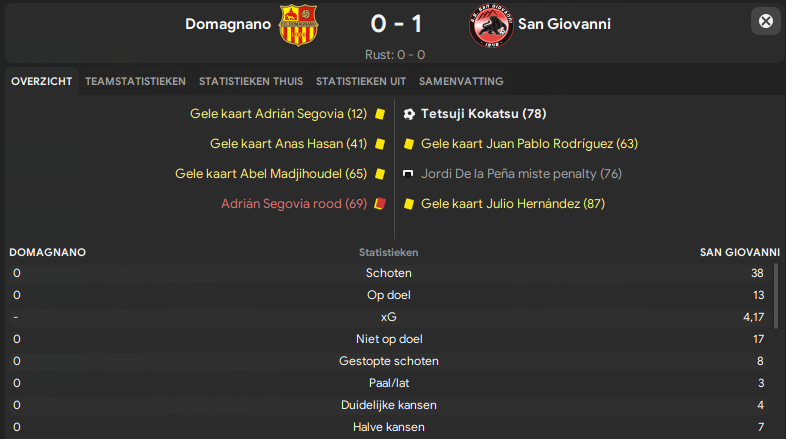This screenshot has width=786, height=439.
Task: Click Adrián Segovia rood event text
Action: pos(294,204)
